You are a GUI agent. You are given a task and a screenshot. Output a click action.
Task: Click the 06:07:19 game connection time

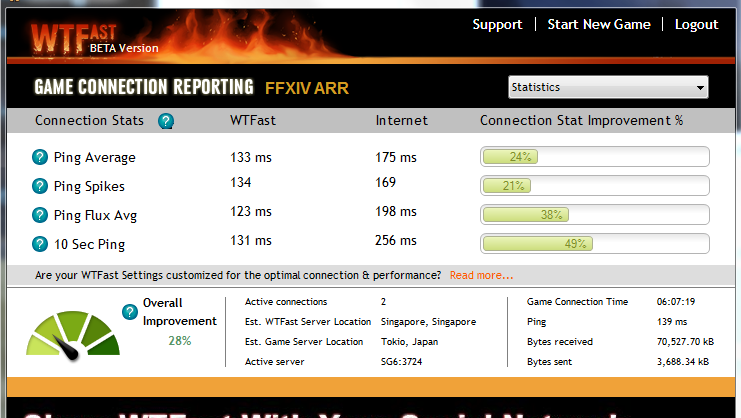[676, 301]
